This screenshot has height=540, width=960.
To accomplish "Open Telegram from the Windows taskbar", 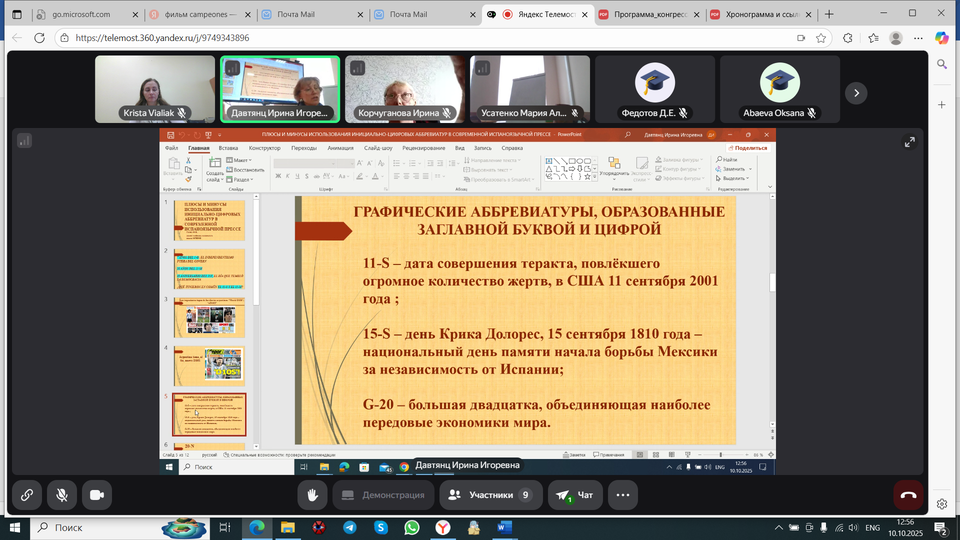I will [349, 527].
